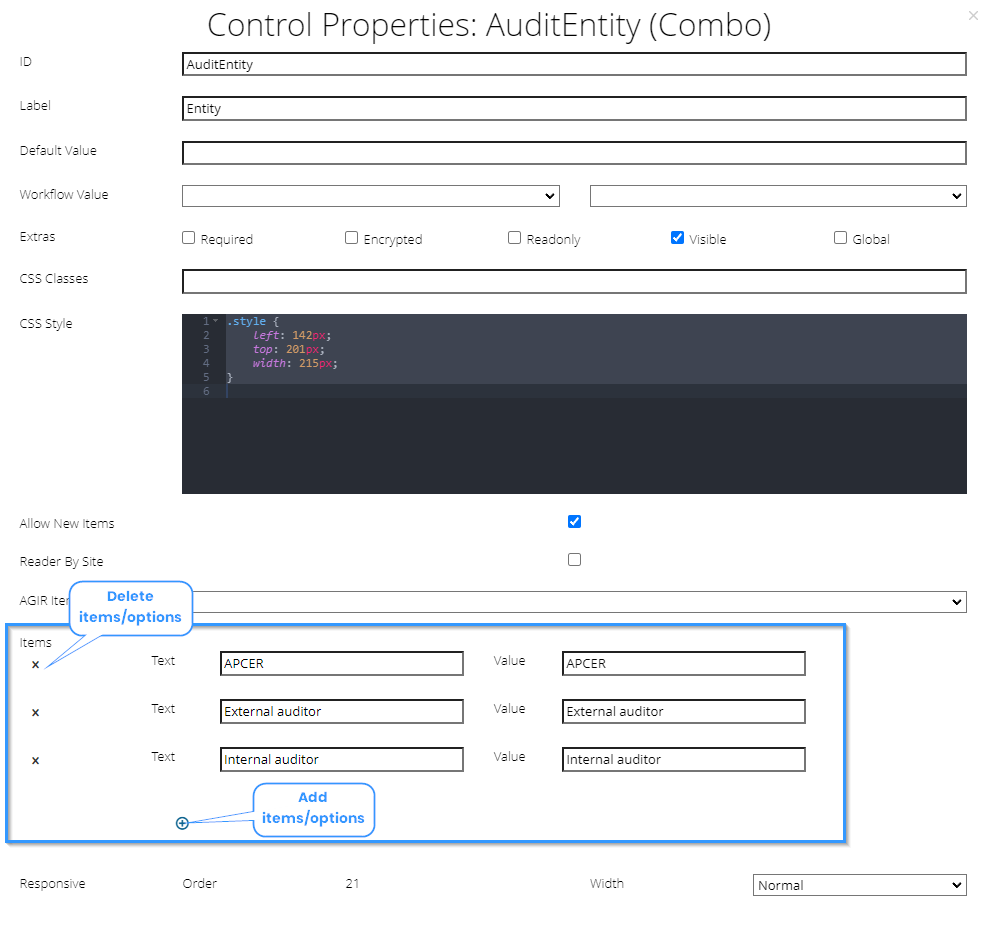The width and height of the screenshot is (989, 939).
Task: Open the first Workflow Value dropdown
Action: [x=371, y=196]
